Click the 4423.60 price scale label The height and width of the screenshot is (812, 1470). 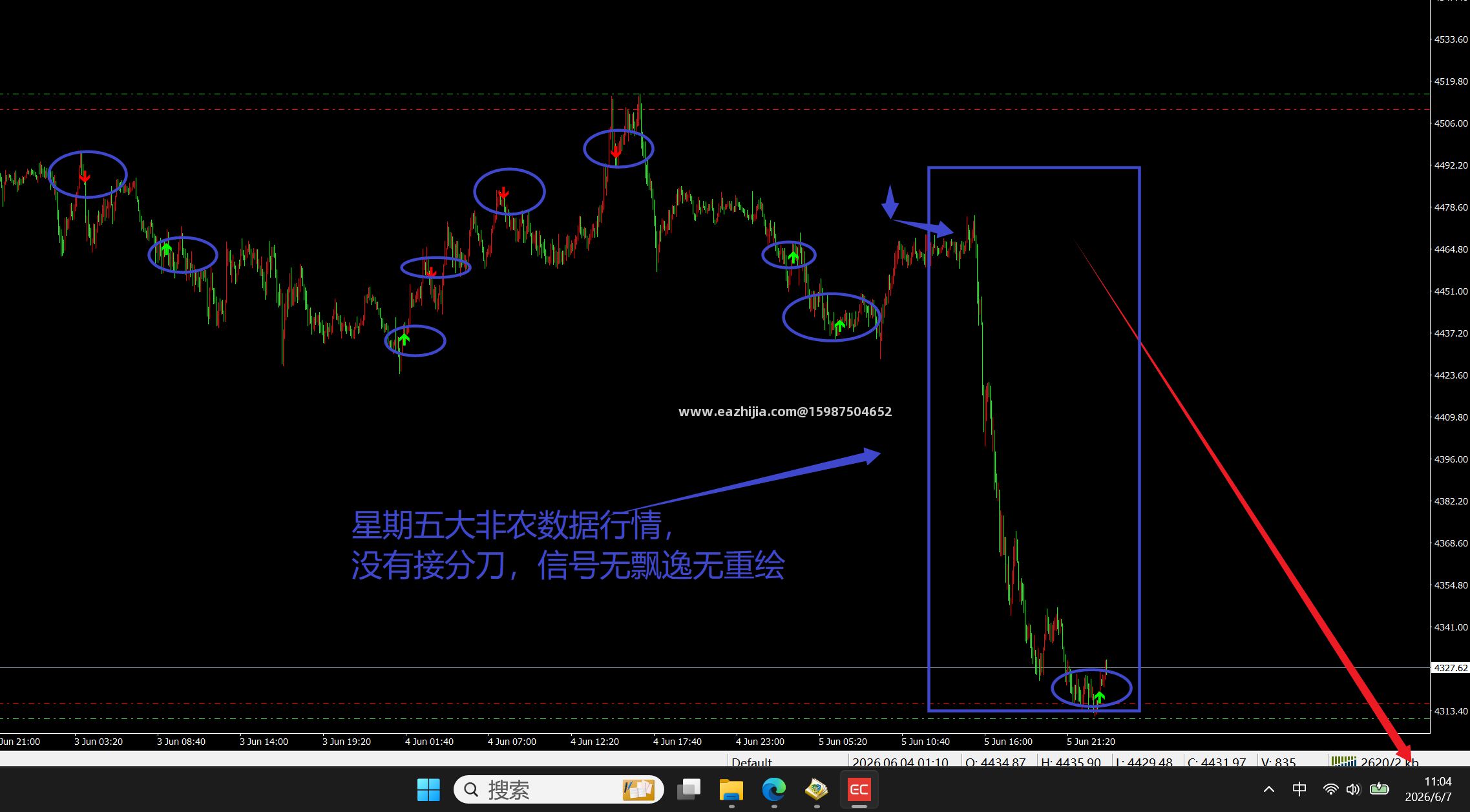[1451, 375]
